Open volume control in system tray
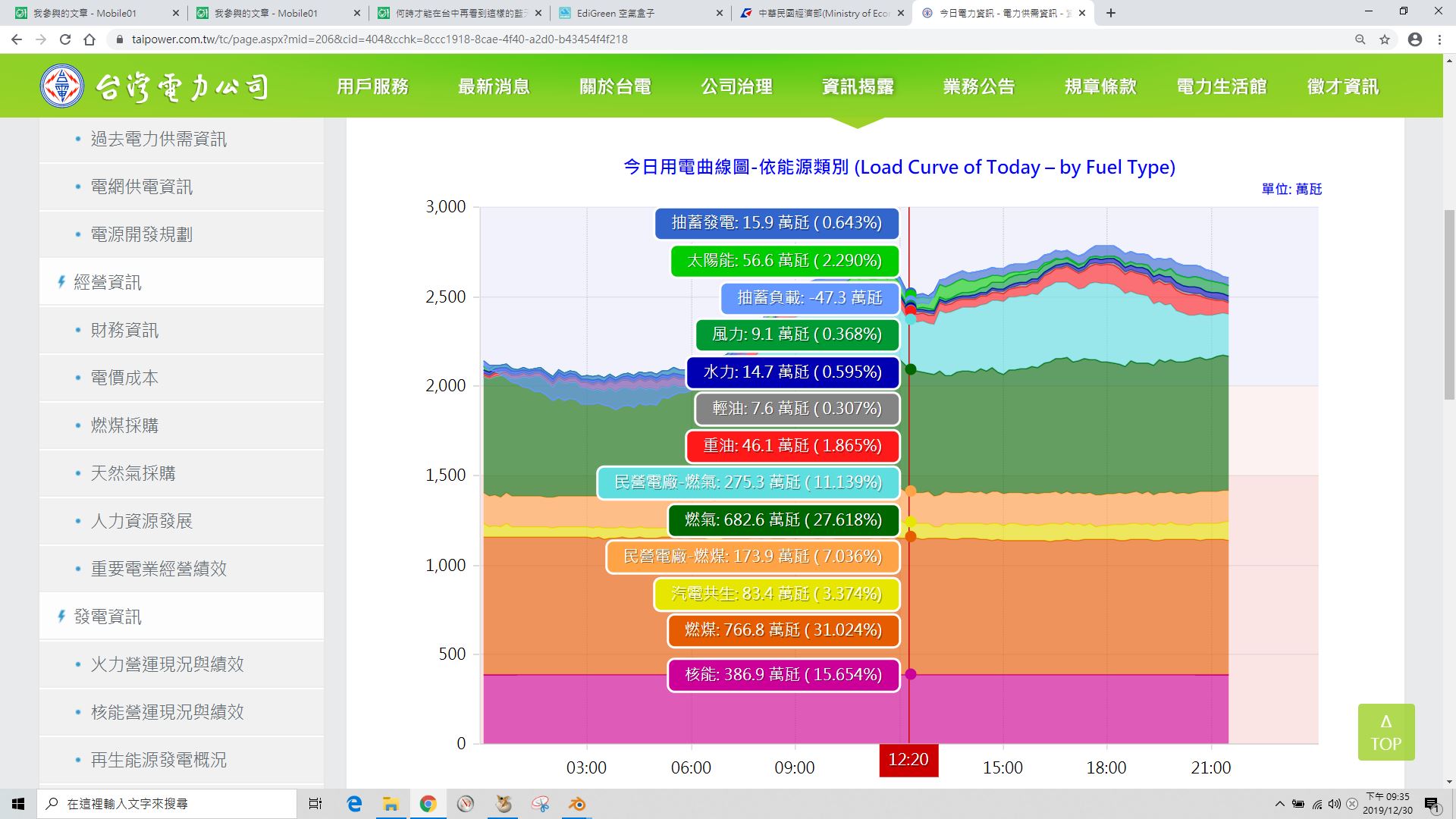The image size is (1456, 819). (x=1335, y=804)
